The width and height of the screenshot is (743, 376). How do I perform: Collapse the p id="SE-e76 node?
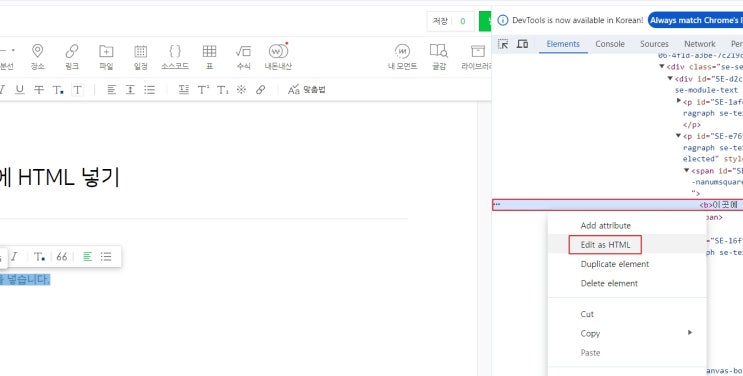(x=679, y=136)
